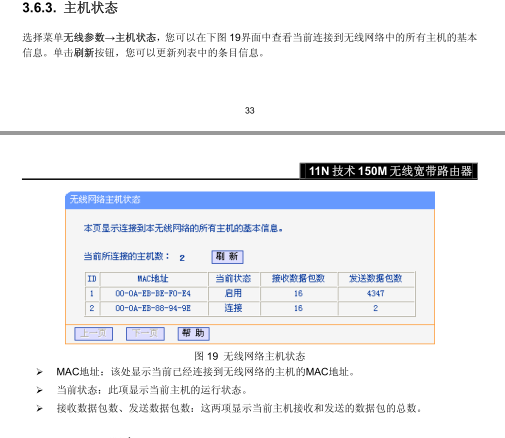Click the 发送数据包数 column header
This screenshot has height=438, width=505.
[376, 279]
